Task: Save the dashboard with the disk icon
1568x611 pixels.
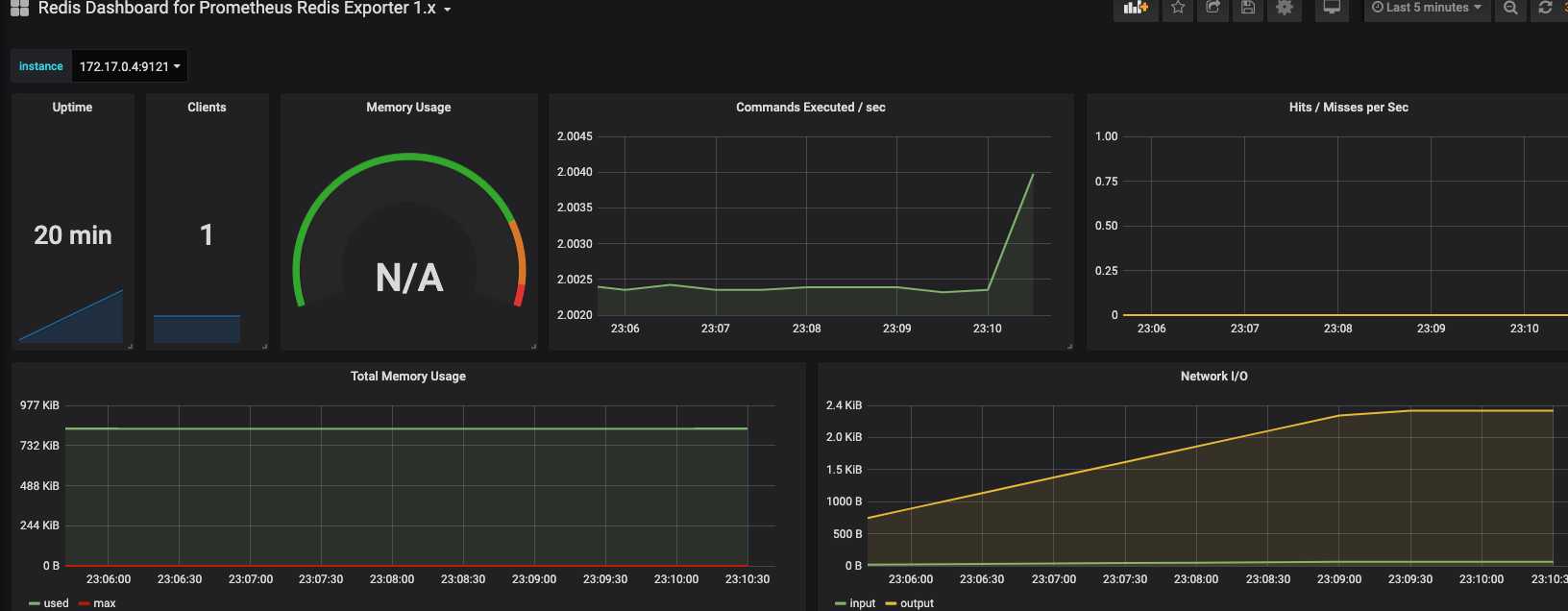Action: coord(1248,9)
